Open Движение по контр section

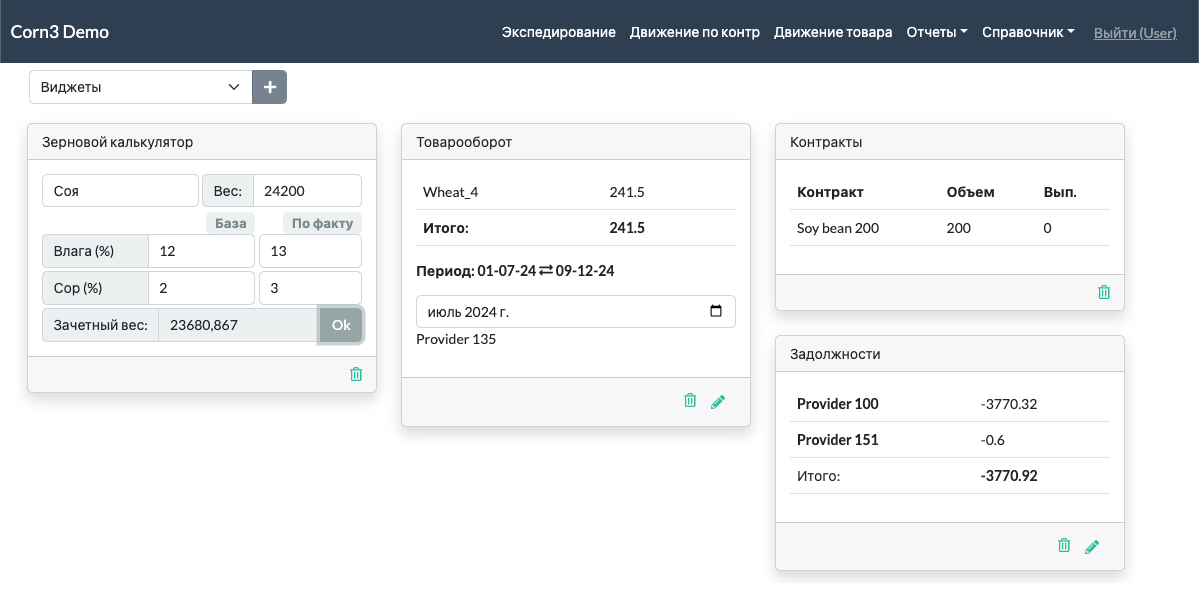694,32
